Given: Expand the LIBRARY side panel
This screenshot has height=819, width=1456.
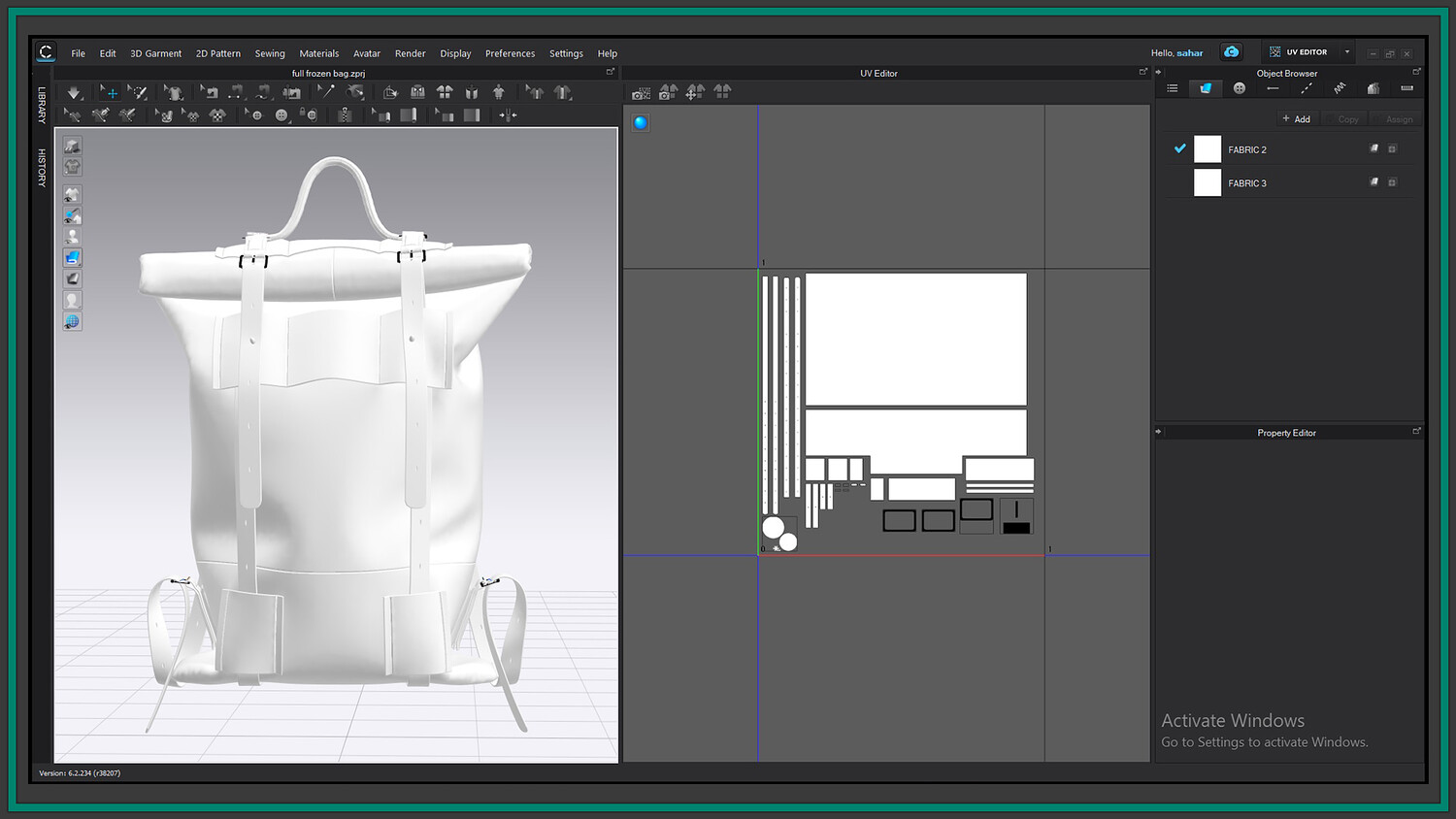Looking at the screenshot, I should 42,105.
